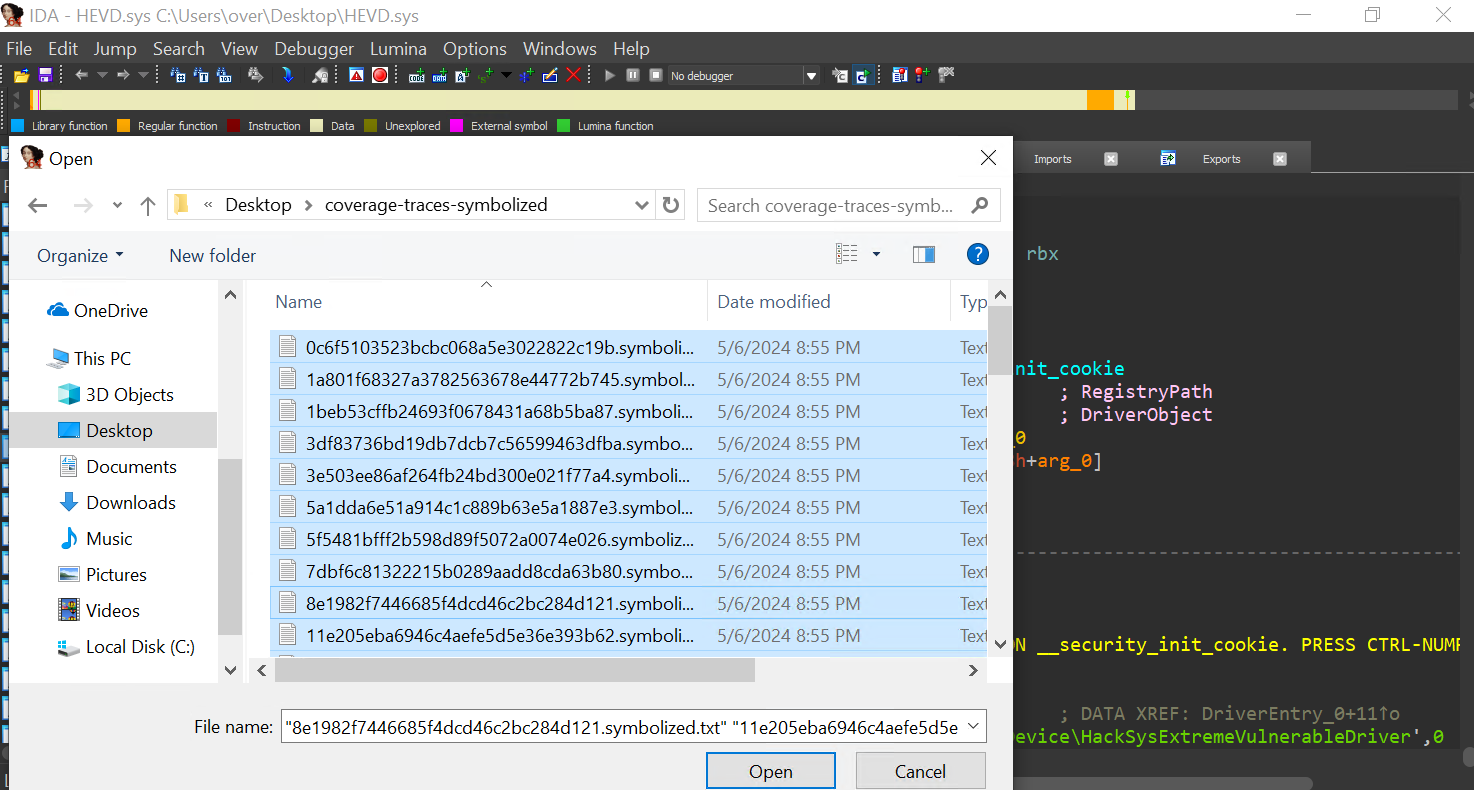Switch to the Exports tab
Viewport: 1474px width, 790px height.
(x=1221, y=159)
